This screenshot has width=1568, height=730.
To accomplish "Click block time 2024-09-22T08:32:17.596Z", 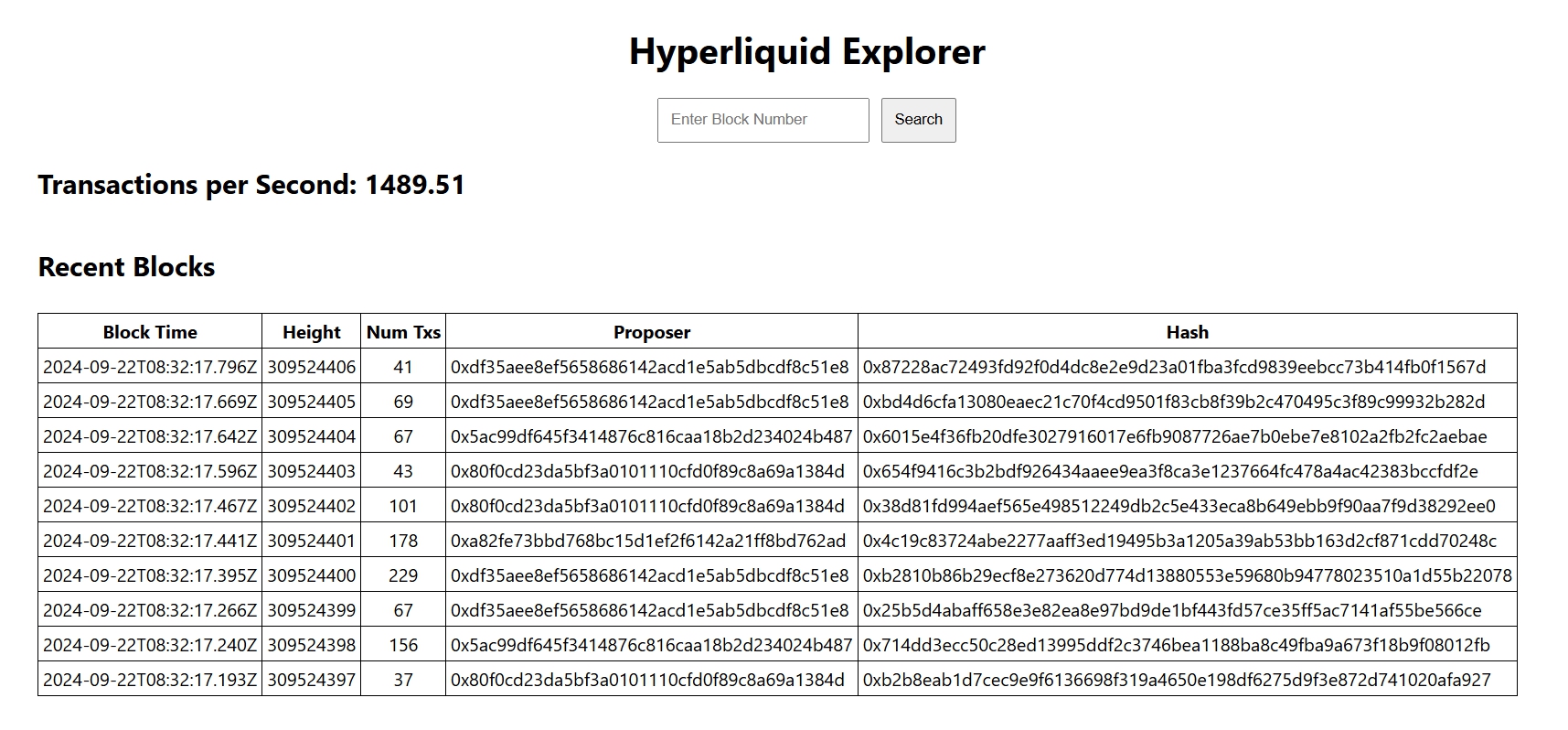I will tap(150, 471).
